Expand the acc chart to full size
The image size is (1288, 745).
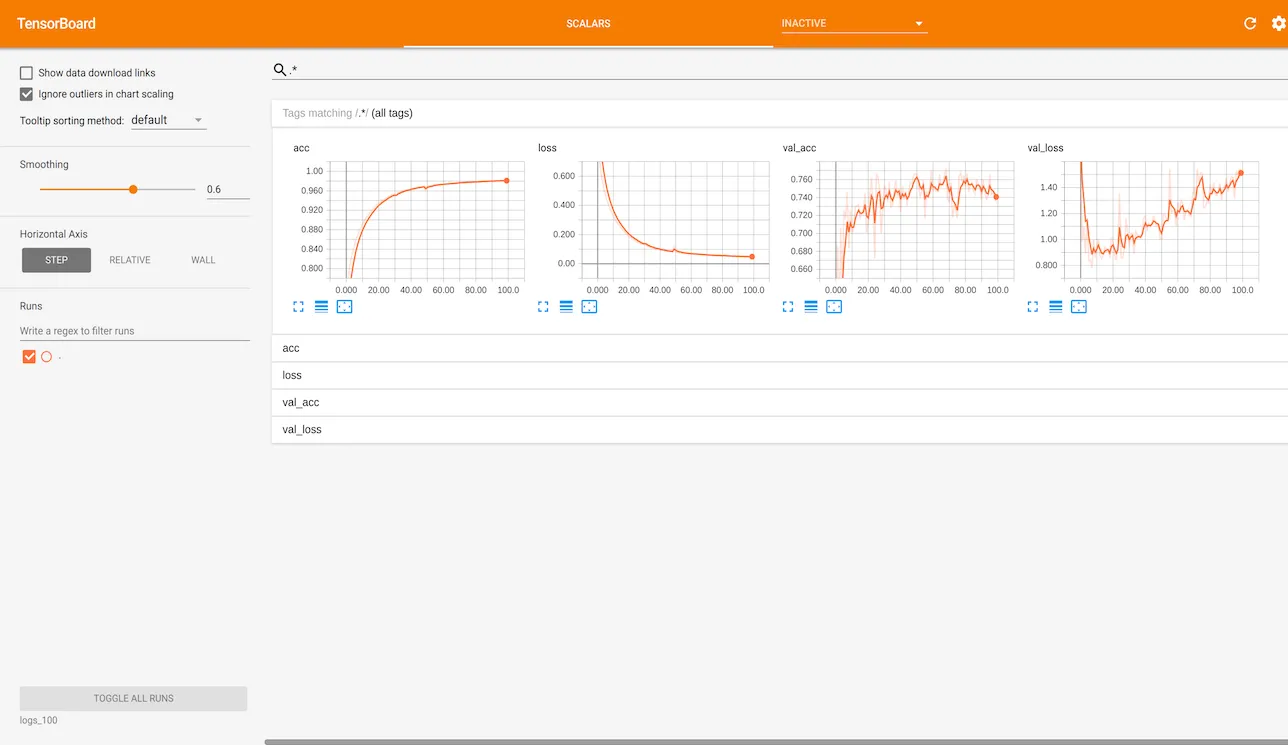coord(298,307)
